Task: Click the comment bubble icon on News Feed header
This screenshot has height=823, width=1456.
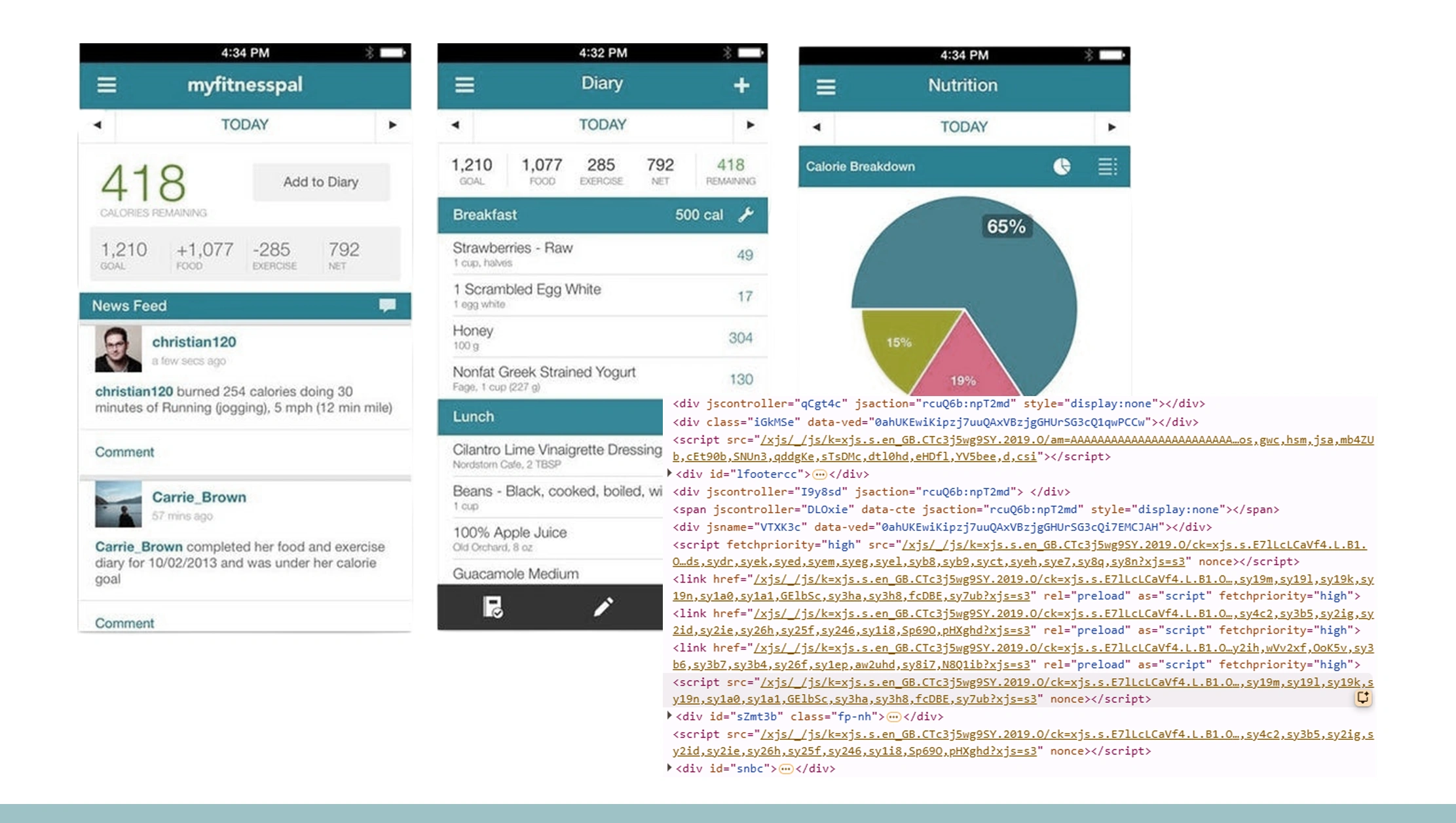Action: pyautogui.click(x=388, y=305)
